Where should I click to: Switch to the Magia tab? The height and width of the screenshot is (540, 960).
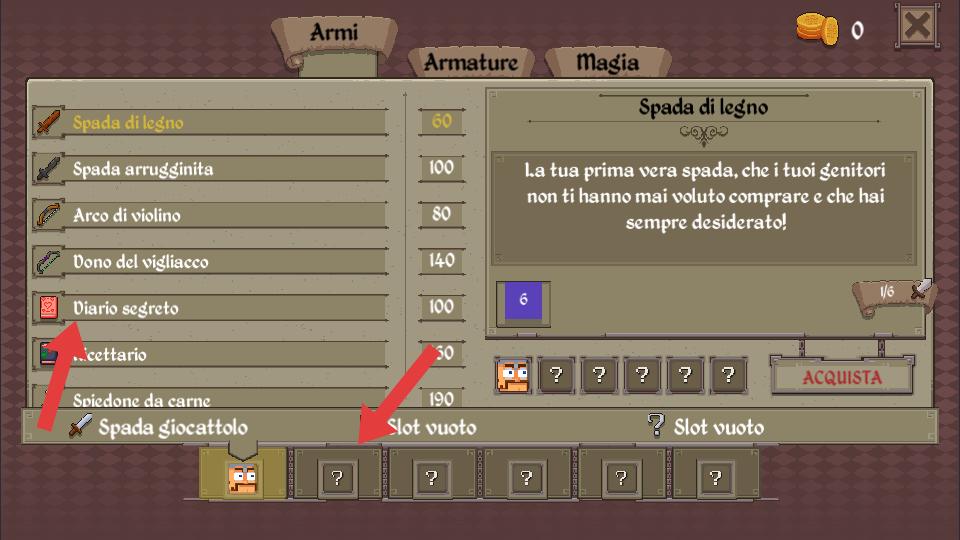click(607, 62)
